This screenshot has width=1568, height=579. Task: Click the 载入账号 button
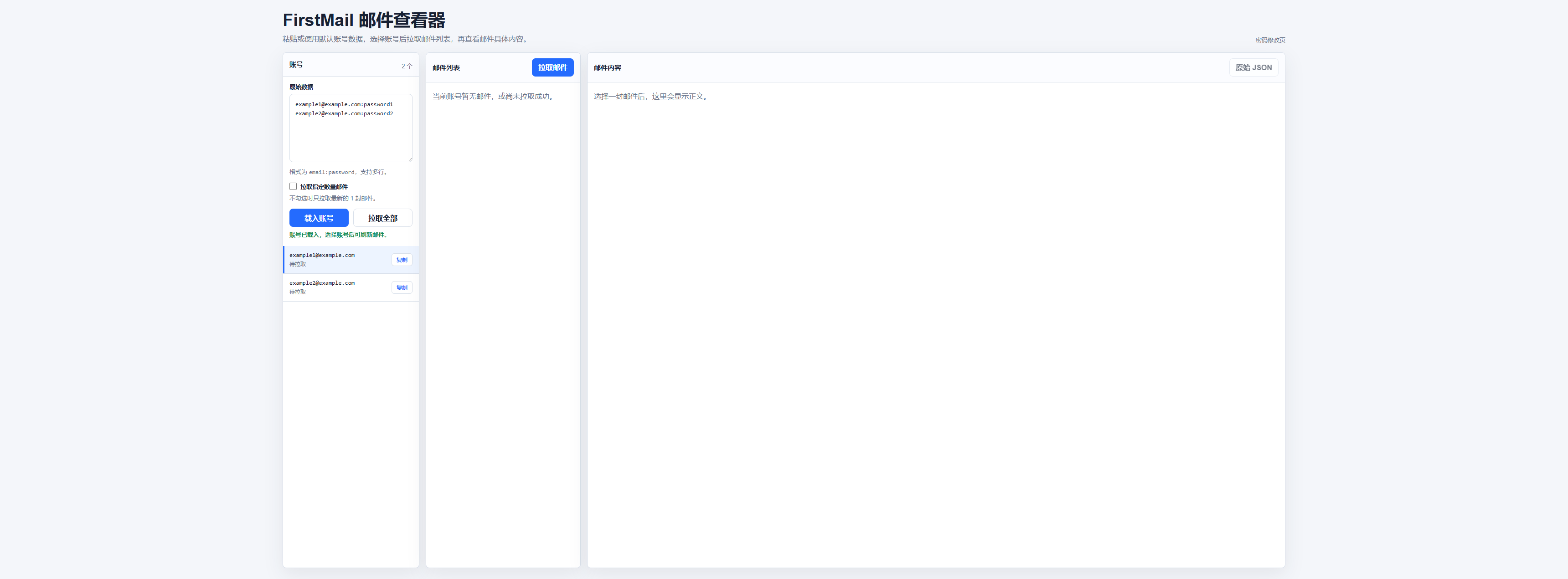[x=319, y=218]
